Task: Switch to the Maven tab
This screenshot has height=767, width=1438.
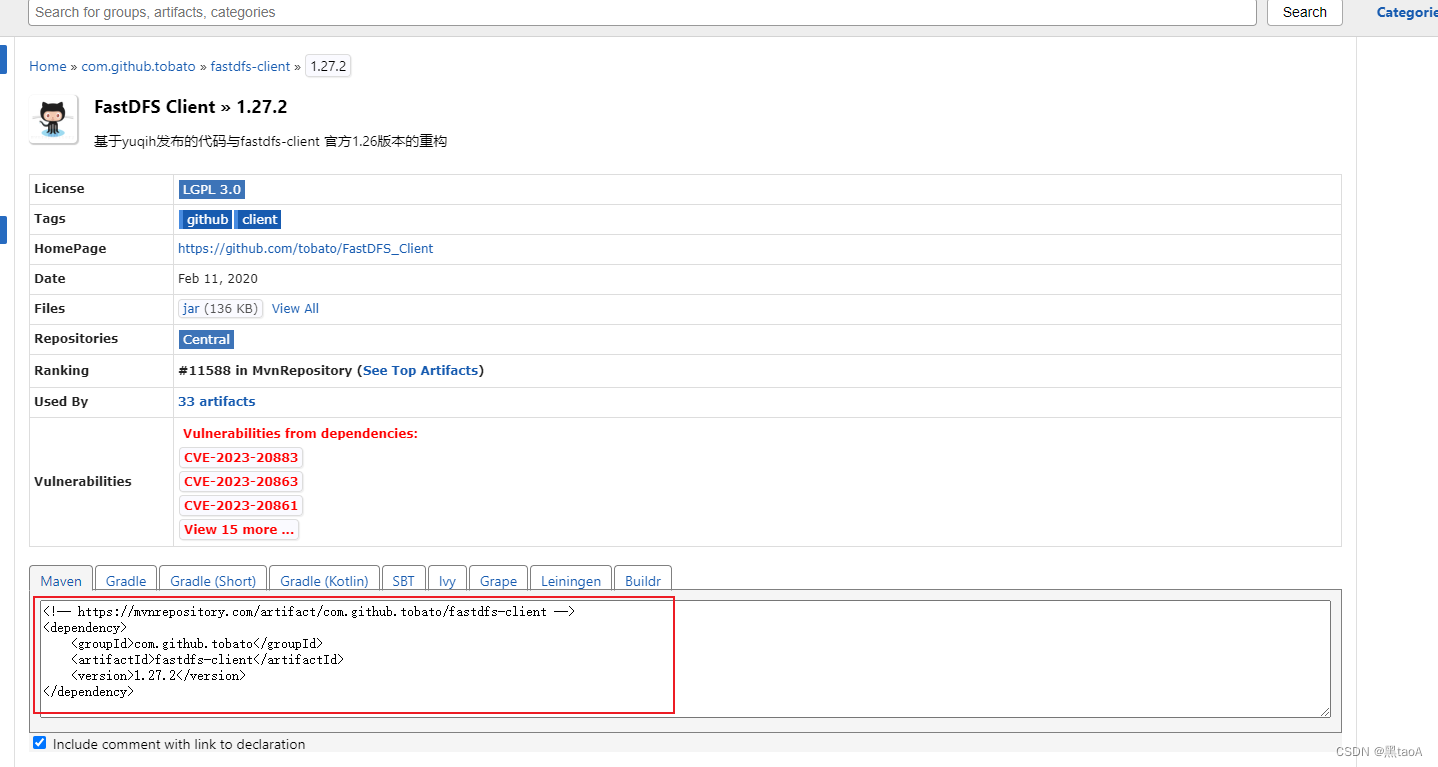Action: [x=61, y=580]
